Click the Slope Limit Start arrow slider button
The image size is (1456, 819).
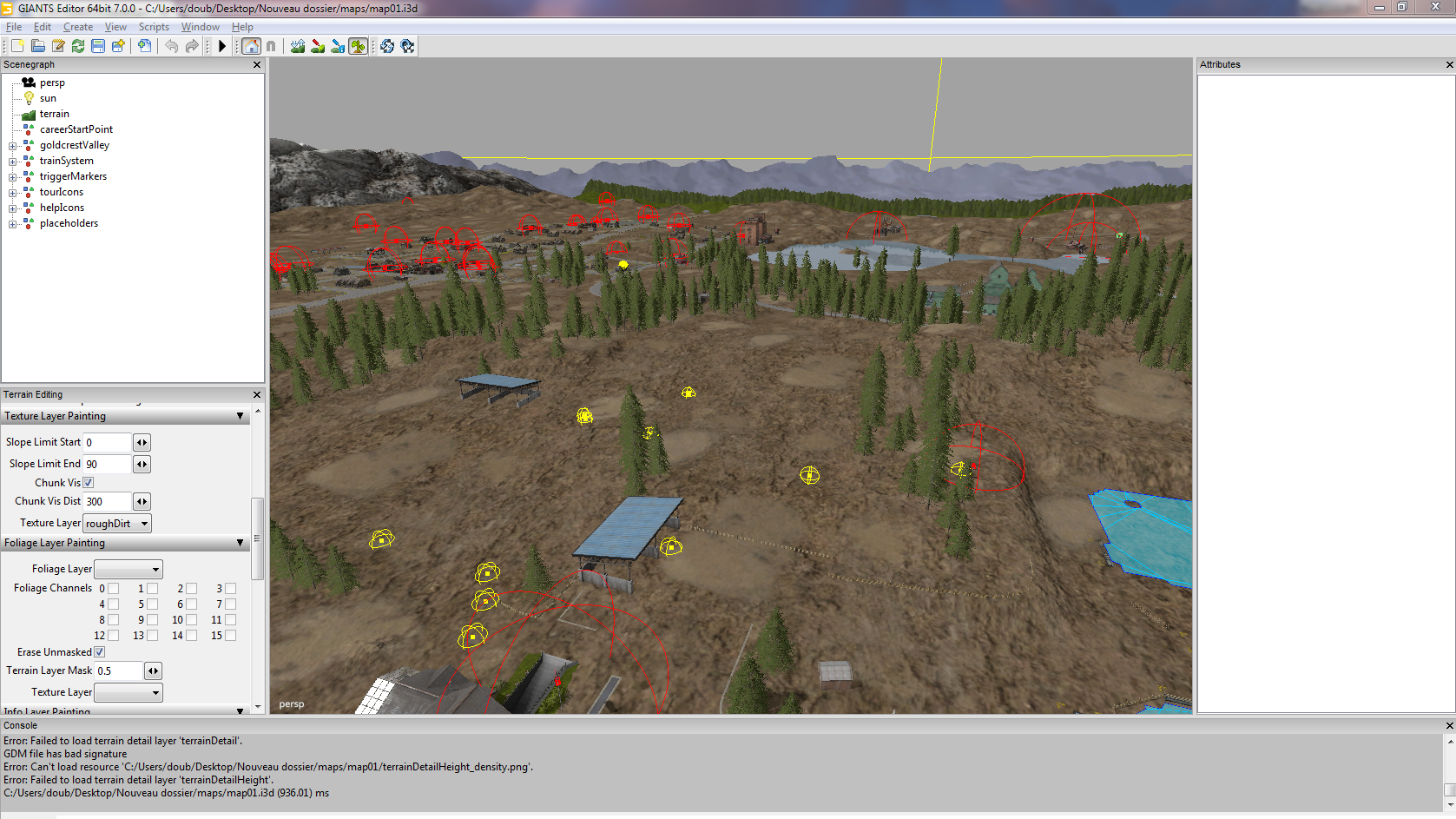point(142,442)
